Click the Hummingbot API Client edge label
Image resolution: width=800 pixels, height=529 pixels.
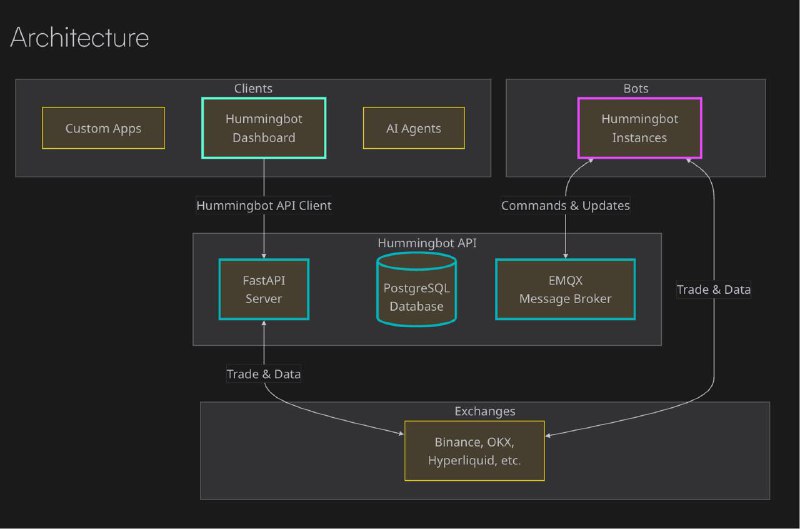point(264,206)
